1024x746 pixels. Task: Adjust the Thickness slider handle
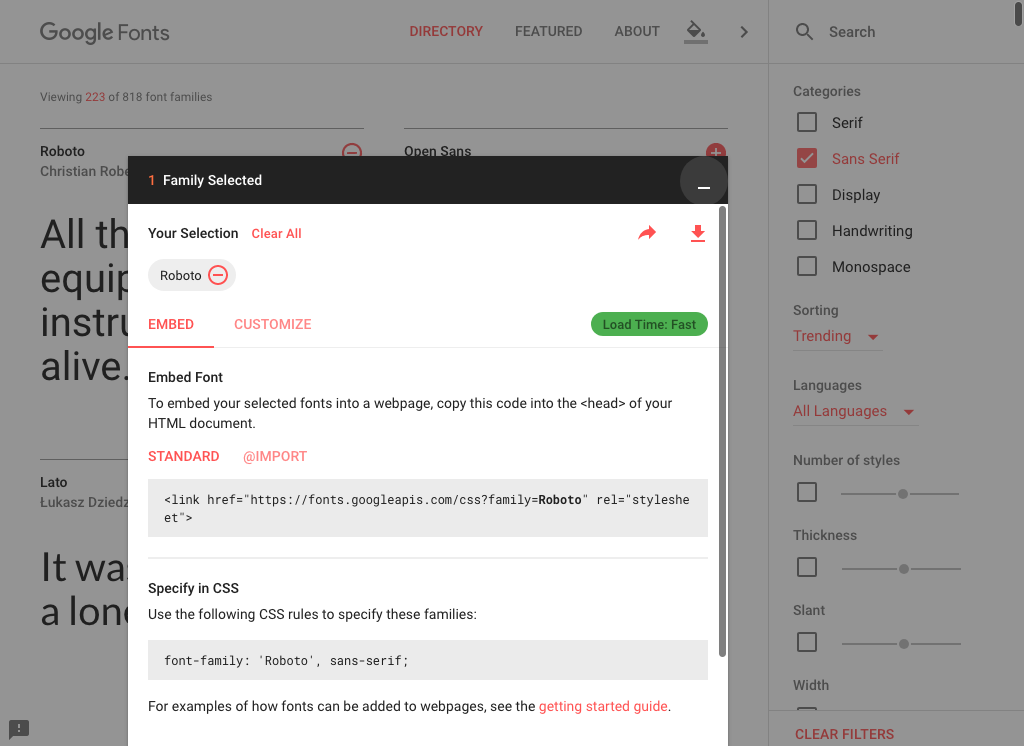point(904,569)
